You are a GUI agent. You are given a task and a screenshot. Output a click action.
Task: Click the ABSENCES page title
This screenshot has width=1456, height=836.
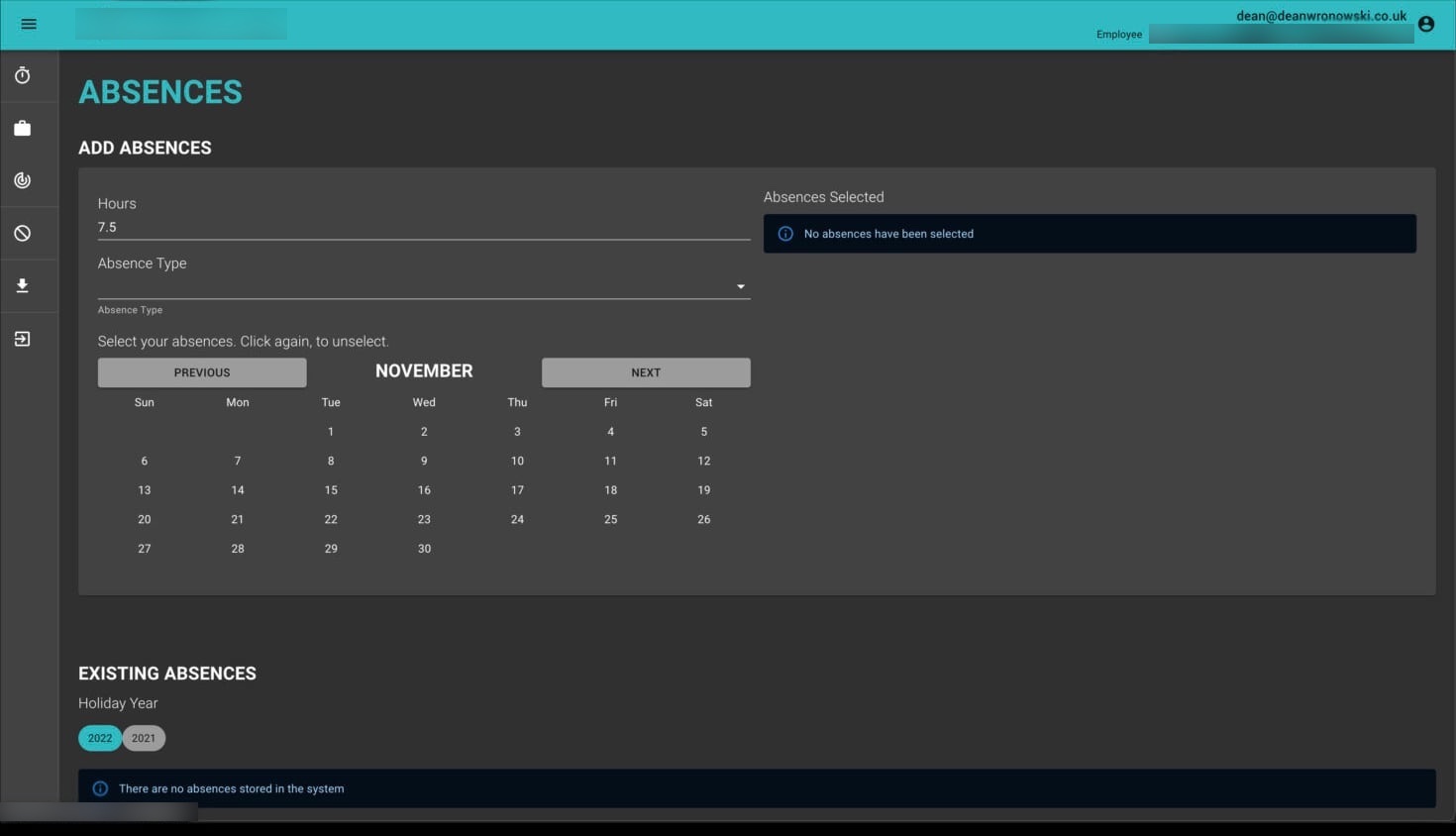[160, 92]
